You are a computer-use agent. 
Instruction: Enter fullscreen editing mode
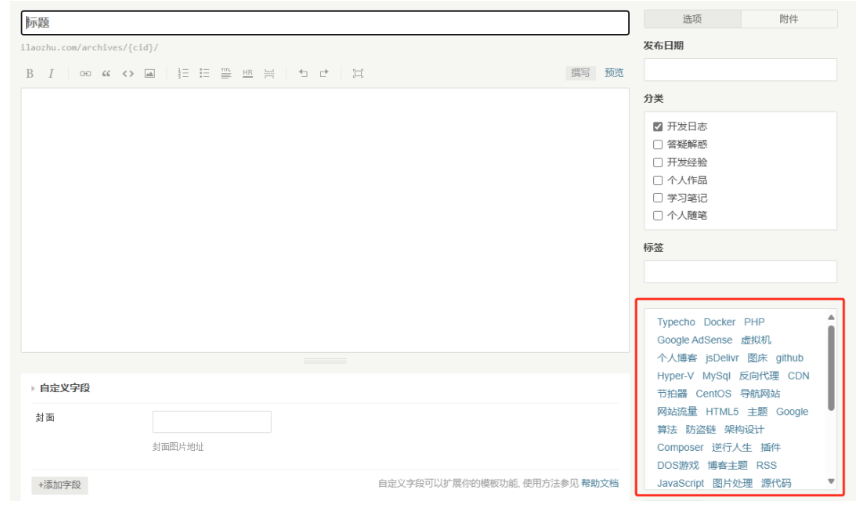point(358,74)
